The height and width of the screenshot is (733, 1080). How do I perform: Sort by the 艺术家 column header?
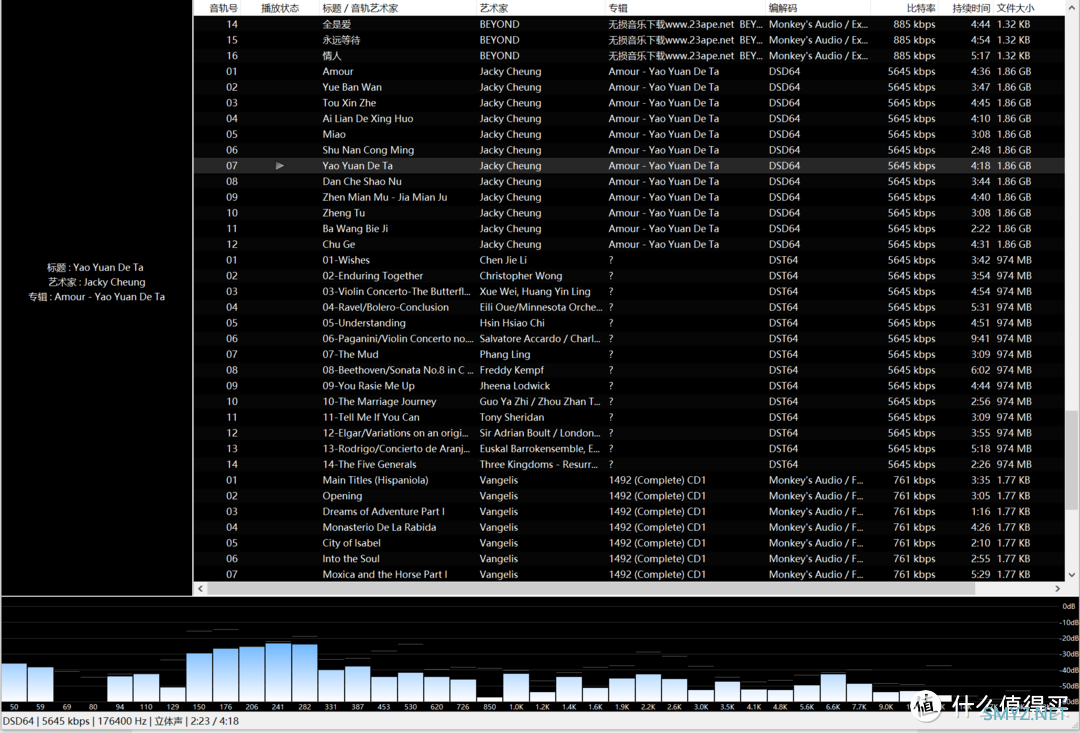[x=493, y=8]
